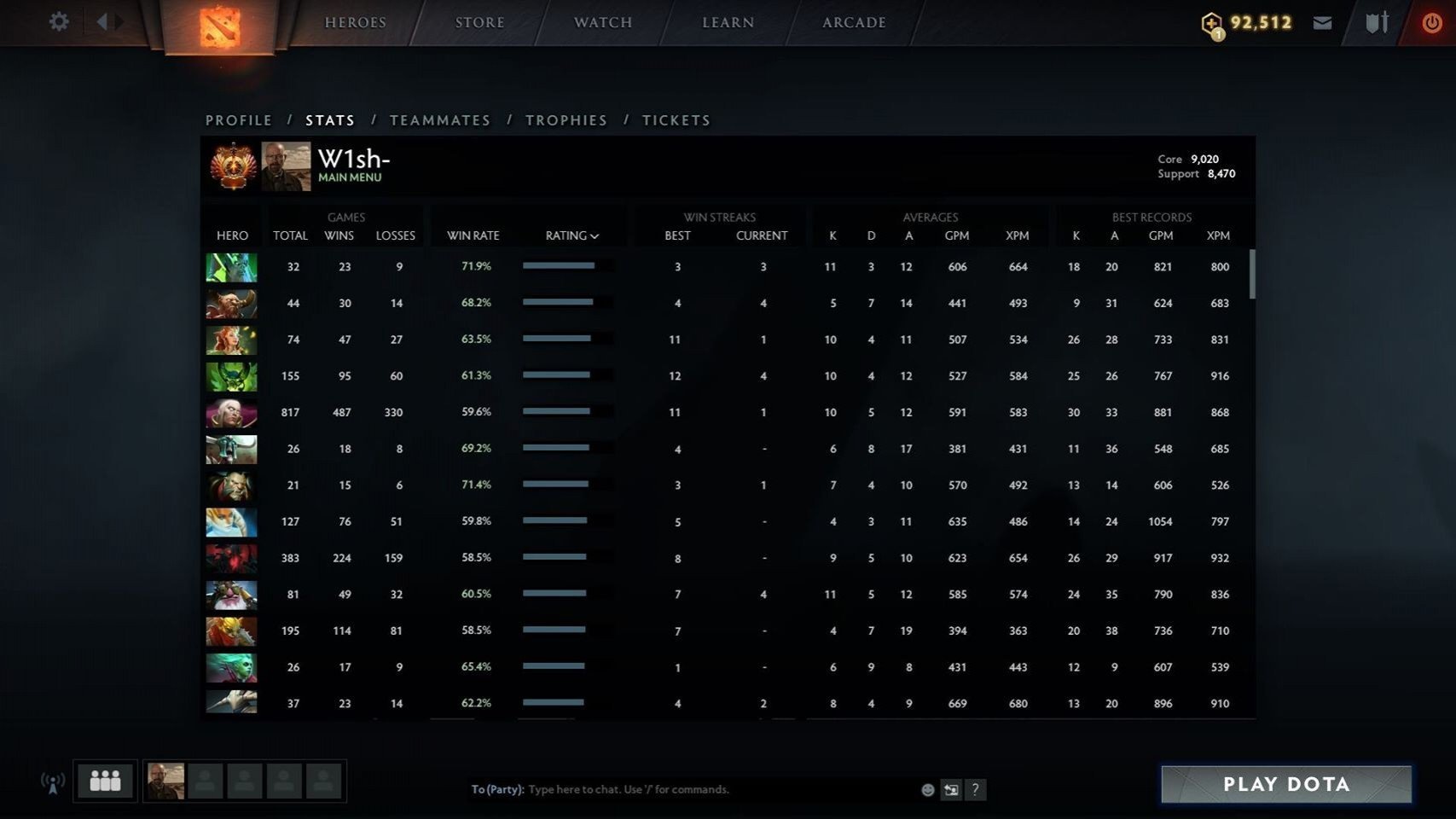
Task: Click the MAIN MENU status link
Action: click(x=350, y=177)
